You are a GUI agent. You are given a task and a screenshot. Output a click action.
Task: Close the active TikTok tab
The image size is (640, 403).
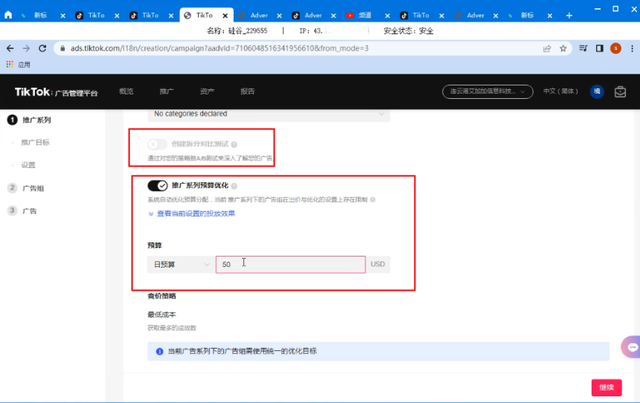pyautogui.click(x=225, y=16)
